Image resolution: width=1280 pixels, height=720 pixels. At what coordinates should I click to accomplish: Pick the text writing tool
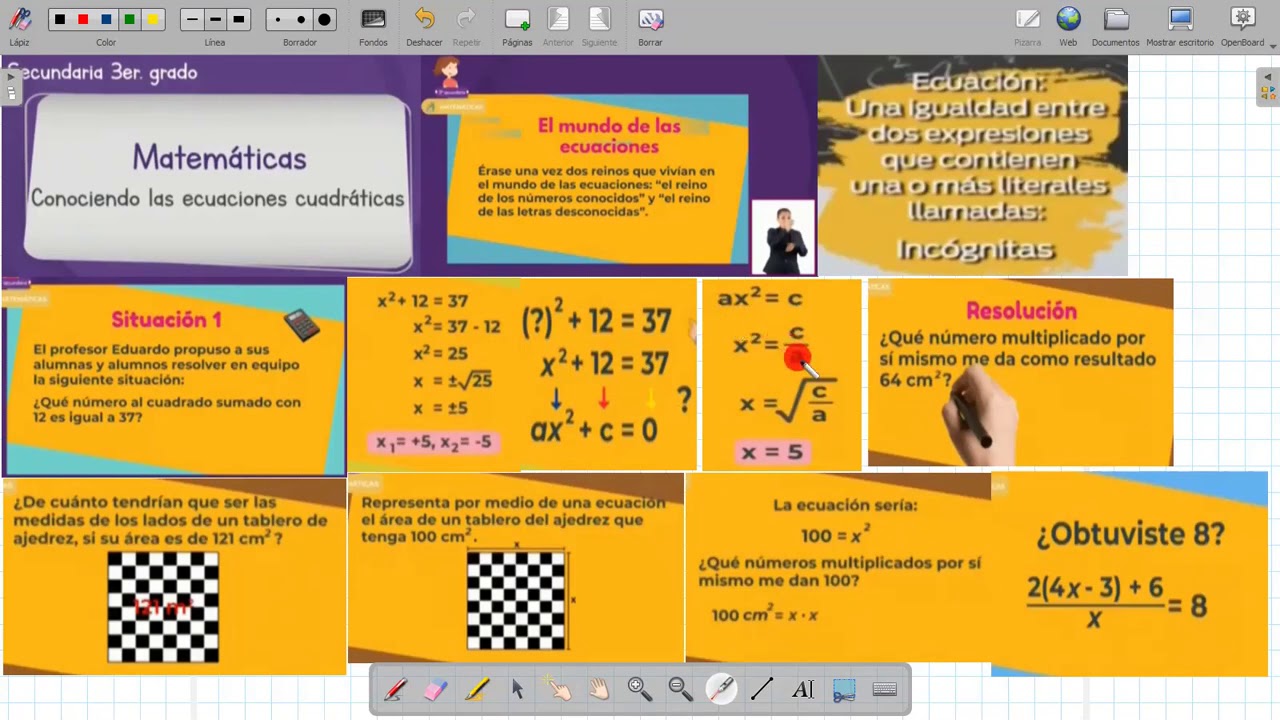(803, 689)
